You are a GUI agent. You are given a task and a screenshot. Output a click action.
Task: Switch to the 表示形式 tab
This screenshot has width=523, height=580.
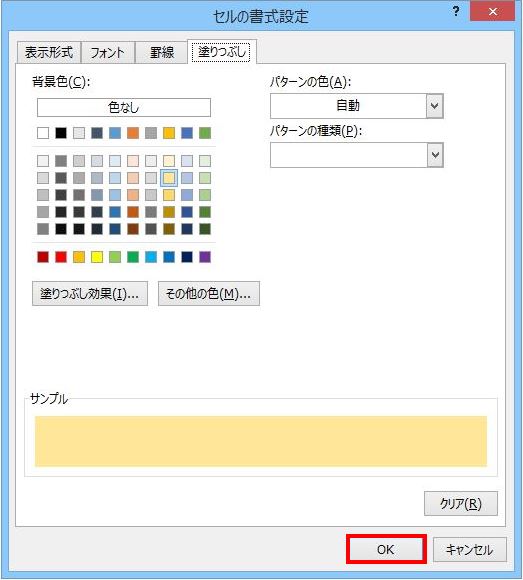coord(49,52)
